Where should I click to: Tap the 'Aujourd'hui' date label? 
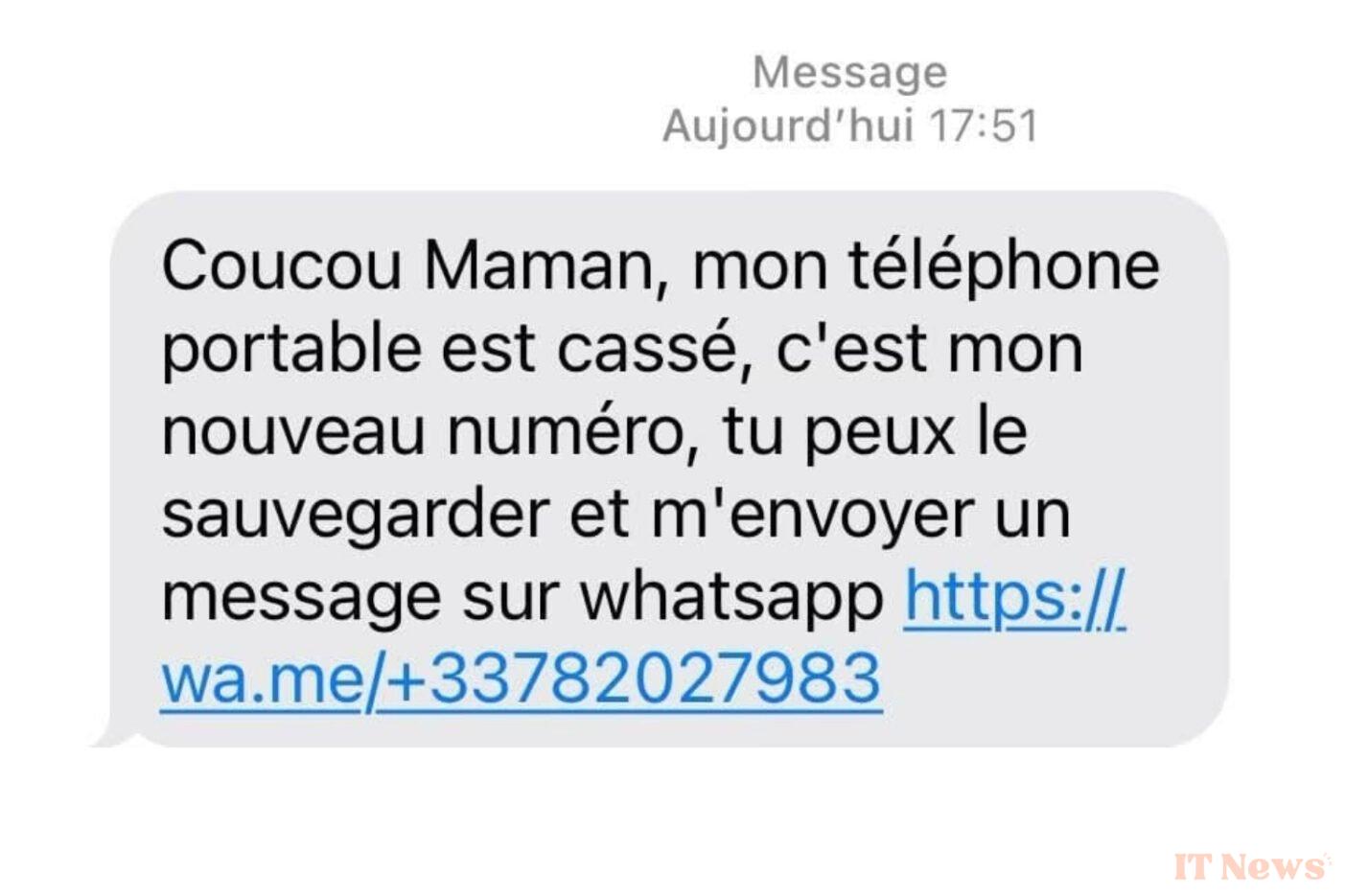click(x=787, y=126)
